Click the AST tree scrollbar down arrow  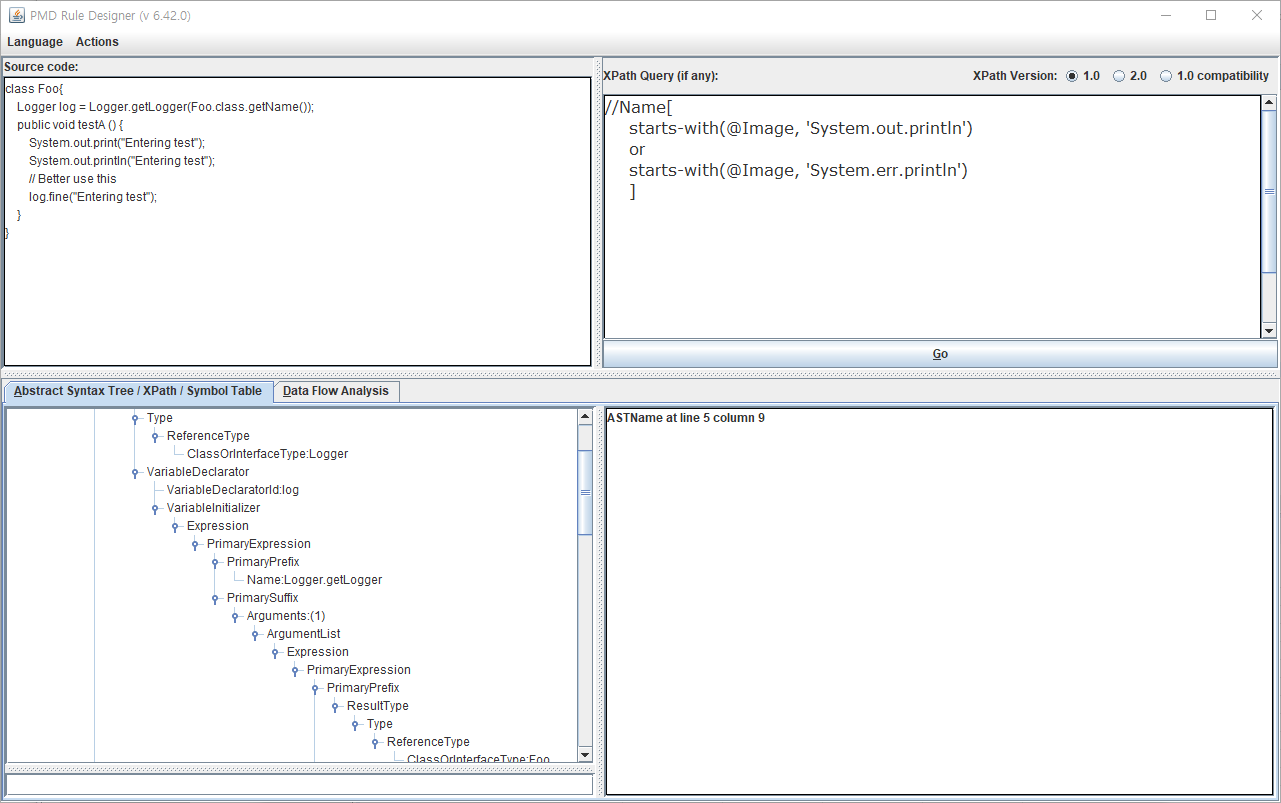(x=585, y=755)
